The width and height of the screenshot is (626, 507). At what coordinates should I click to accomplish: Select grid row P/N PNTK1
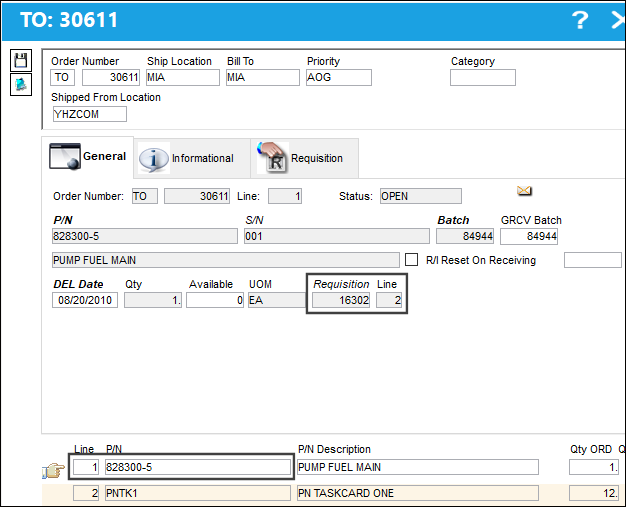(198, 493)
